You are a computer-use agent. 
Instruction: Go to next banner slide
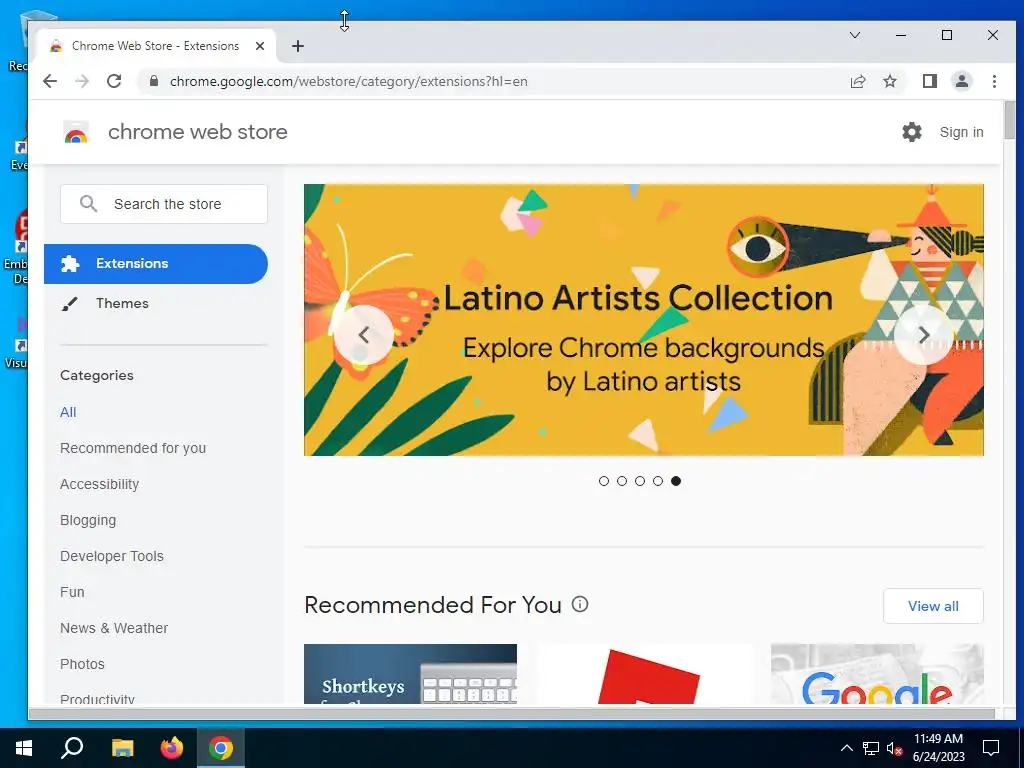[923, 335]
